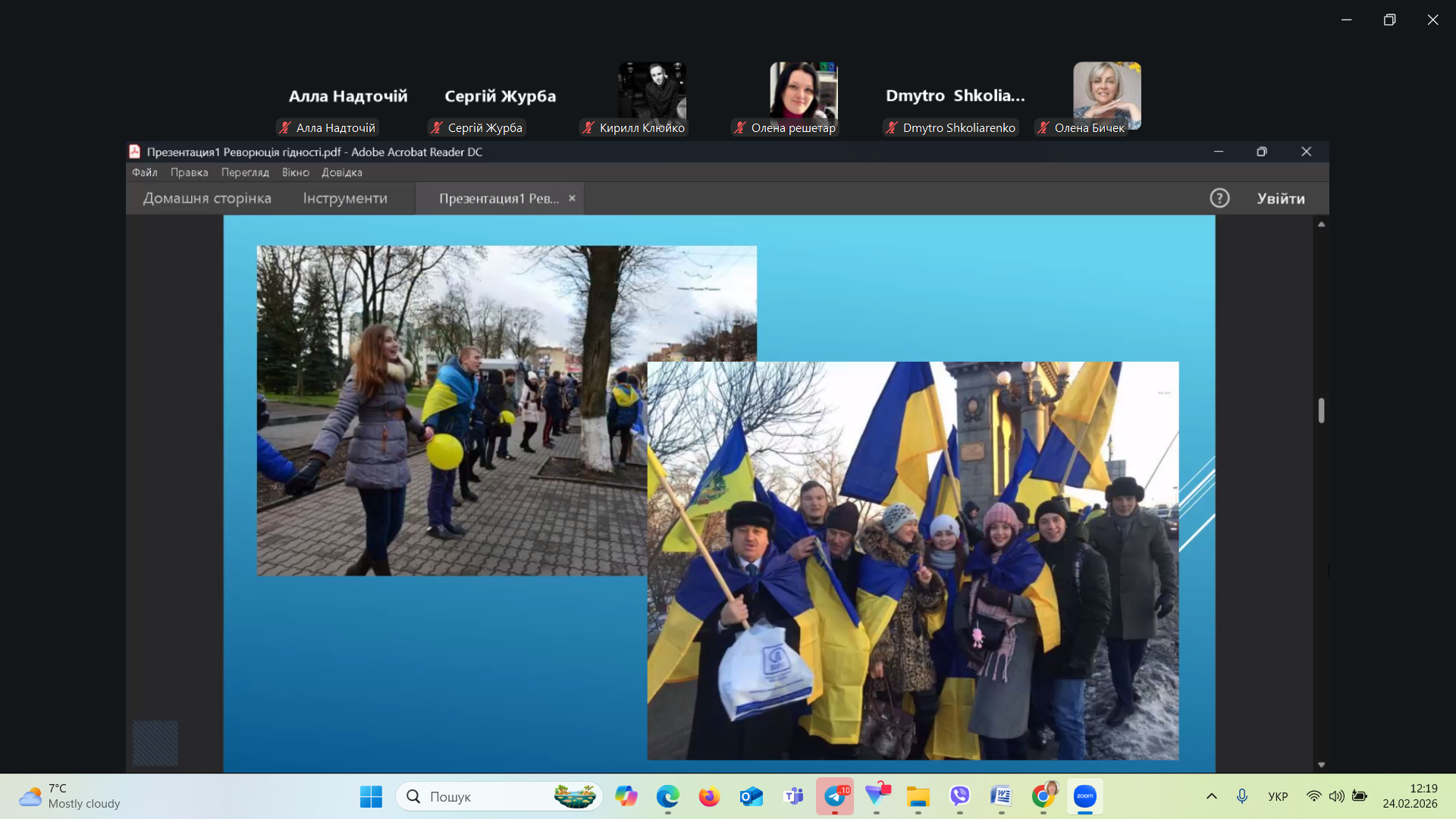Open Microsoft Edge from the taskbar
The height and width of the screenshot is (819, 1456).
(x=667, y=796)
